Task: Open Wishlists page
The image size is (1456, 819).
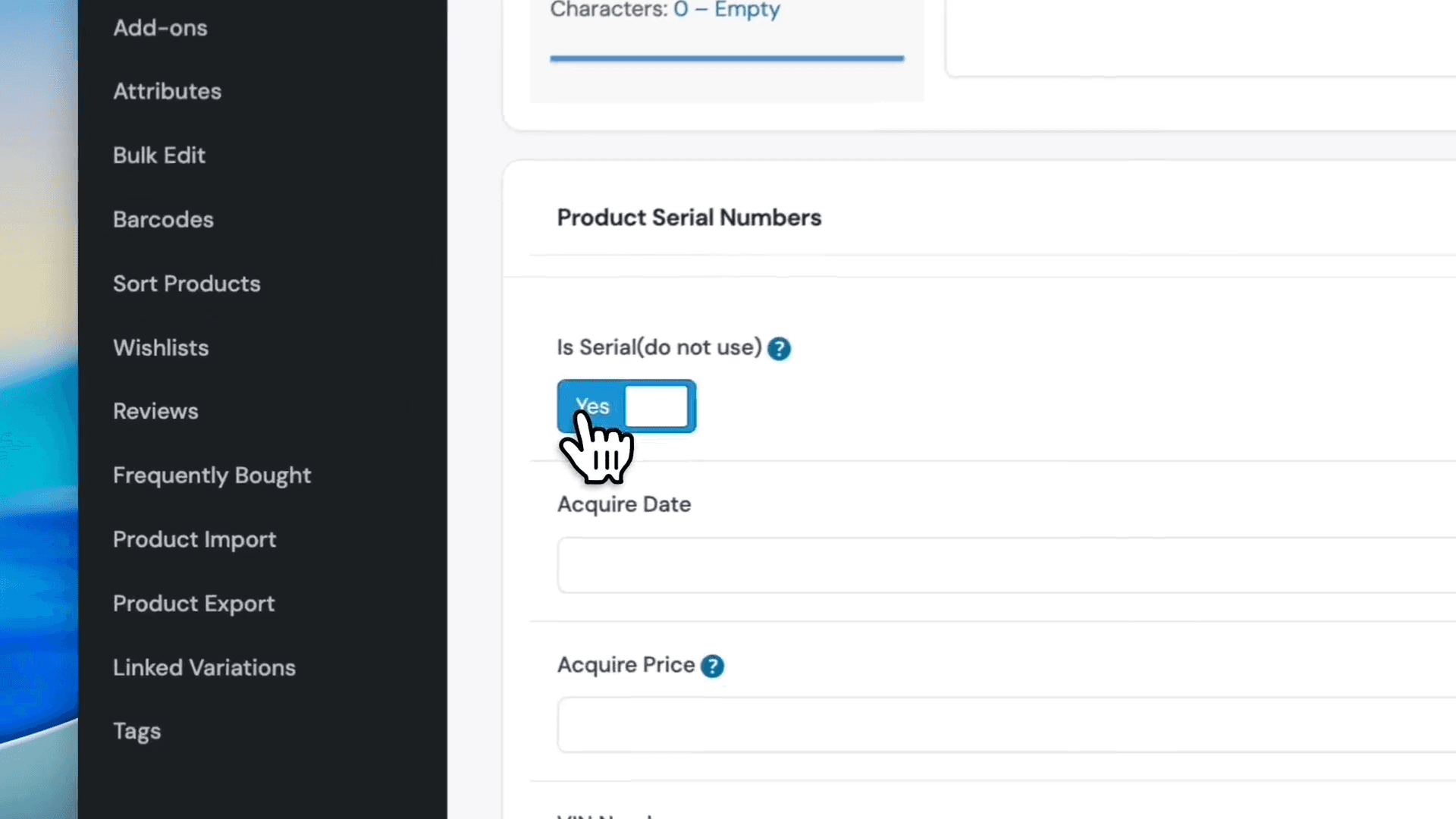Action: [x=161, y=348]
